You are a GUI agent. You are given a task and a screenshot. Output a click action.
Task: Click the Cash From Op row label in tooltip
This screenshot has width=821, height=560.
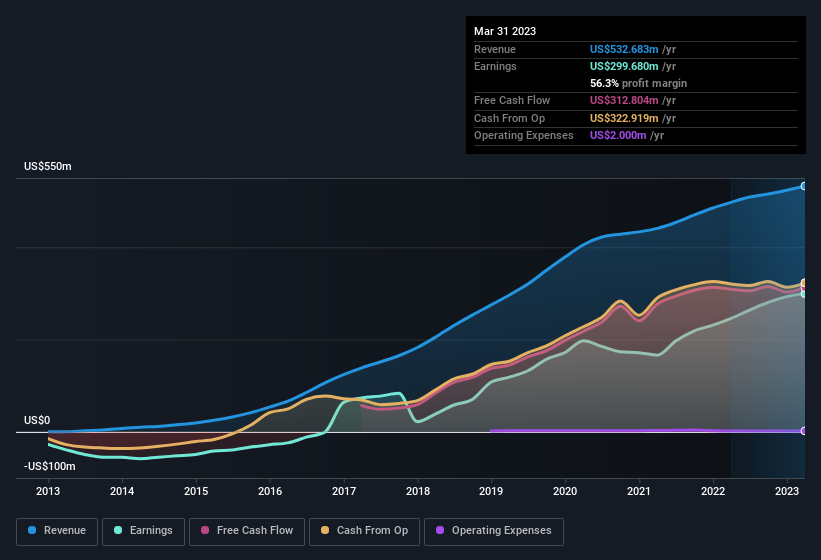point(509,118)
